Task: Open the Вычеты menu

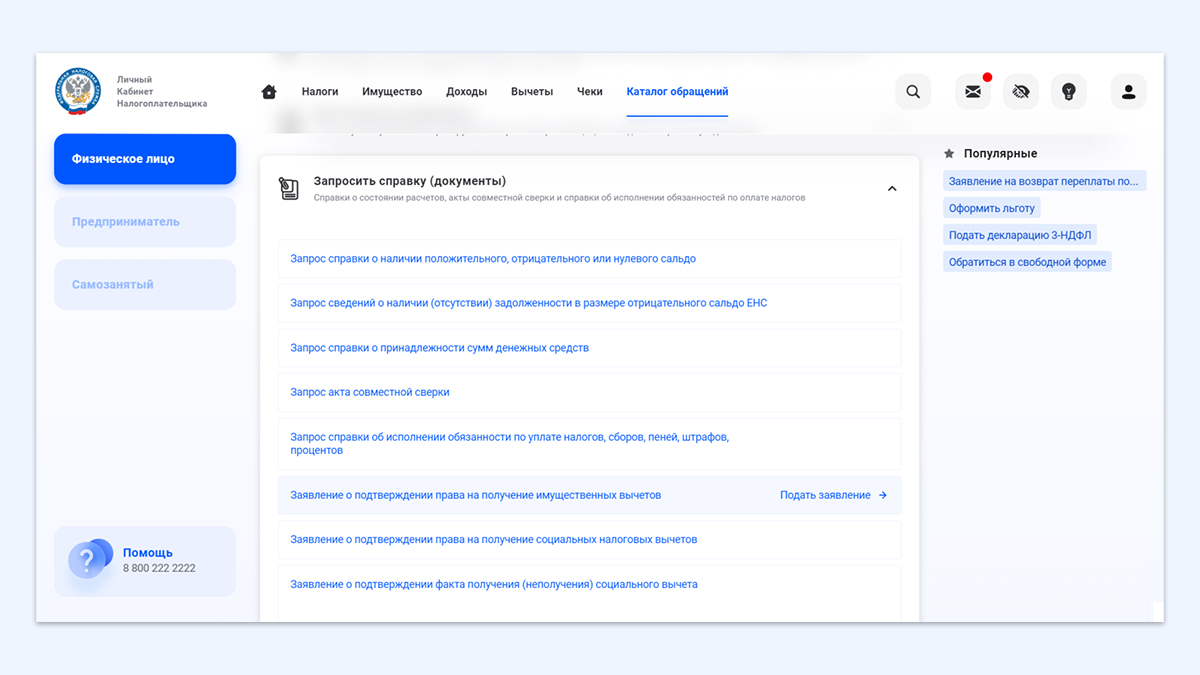Action: point(532,92)
